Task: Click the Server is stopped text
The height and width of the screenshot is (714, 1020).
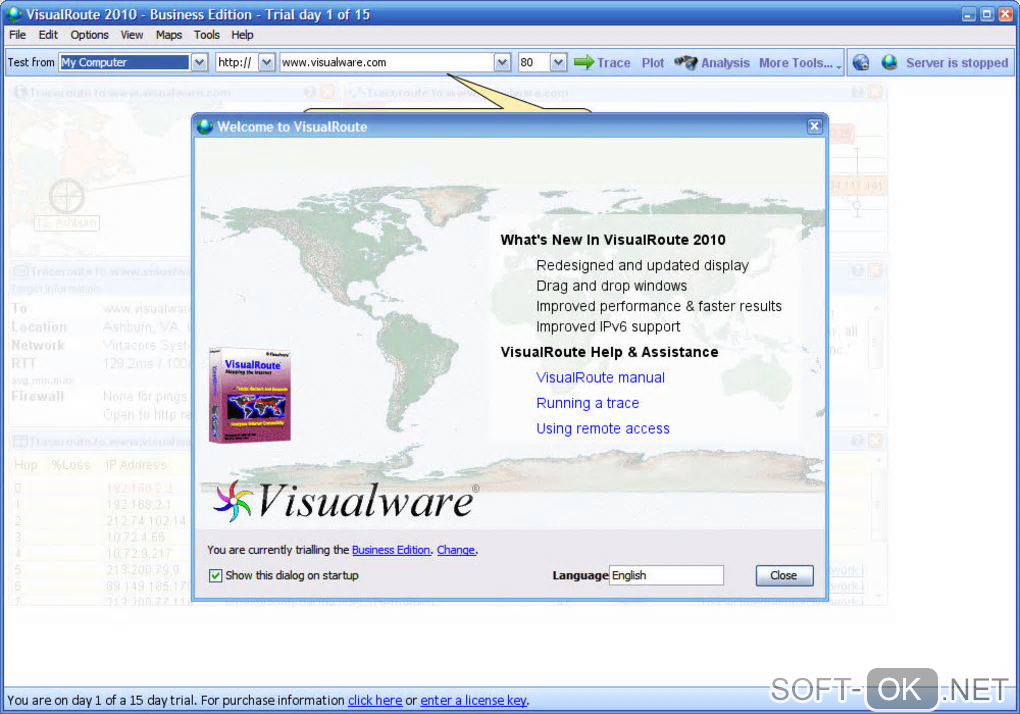Action: click(x=957, y=63)
